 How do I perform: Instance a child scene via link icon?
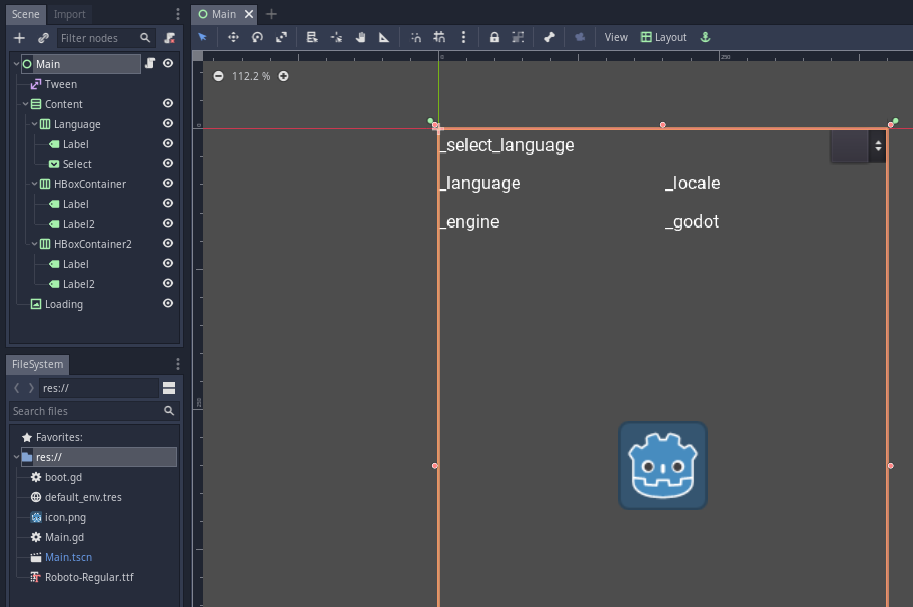[43, 38]
